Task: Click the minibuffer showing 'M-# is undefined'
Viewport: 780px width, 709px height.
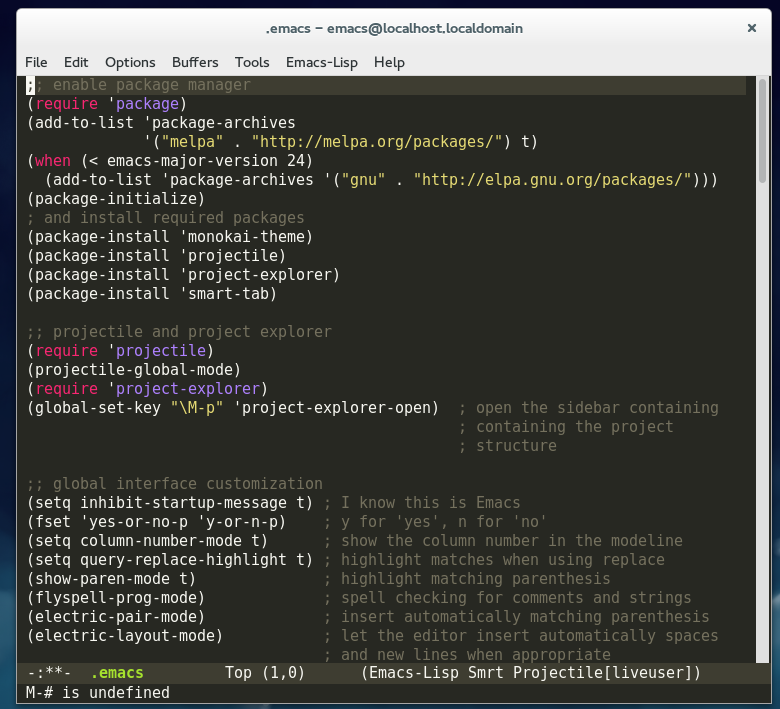Action: (98, 692)
